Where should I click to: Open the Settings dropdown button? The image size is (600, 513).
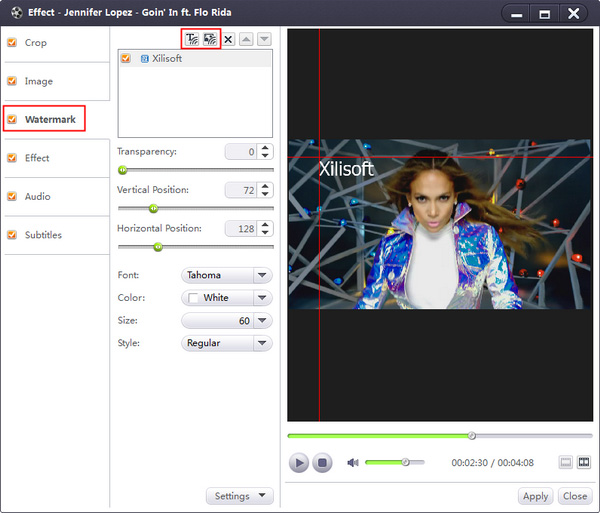pos(240,496)
